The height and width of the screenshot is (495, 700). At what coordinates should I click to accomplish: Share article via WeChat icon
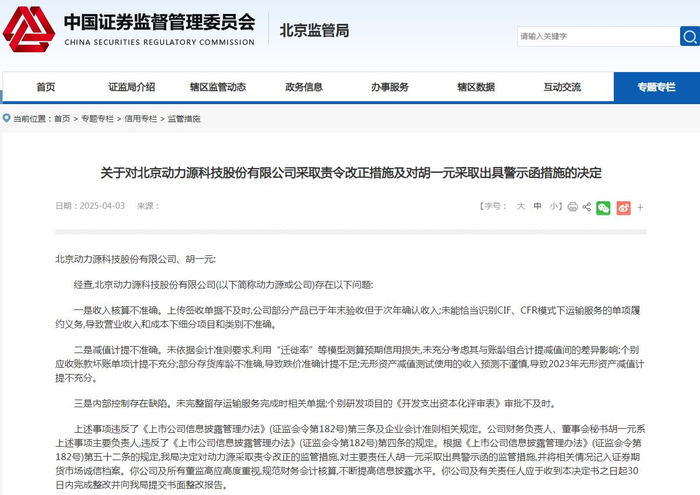tap(603, 208)
